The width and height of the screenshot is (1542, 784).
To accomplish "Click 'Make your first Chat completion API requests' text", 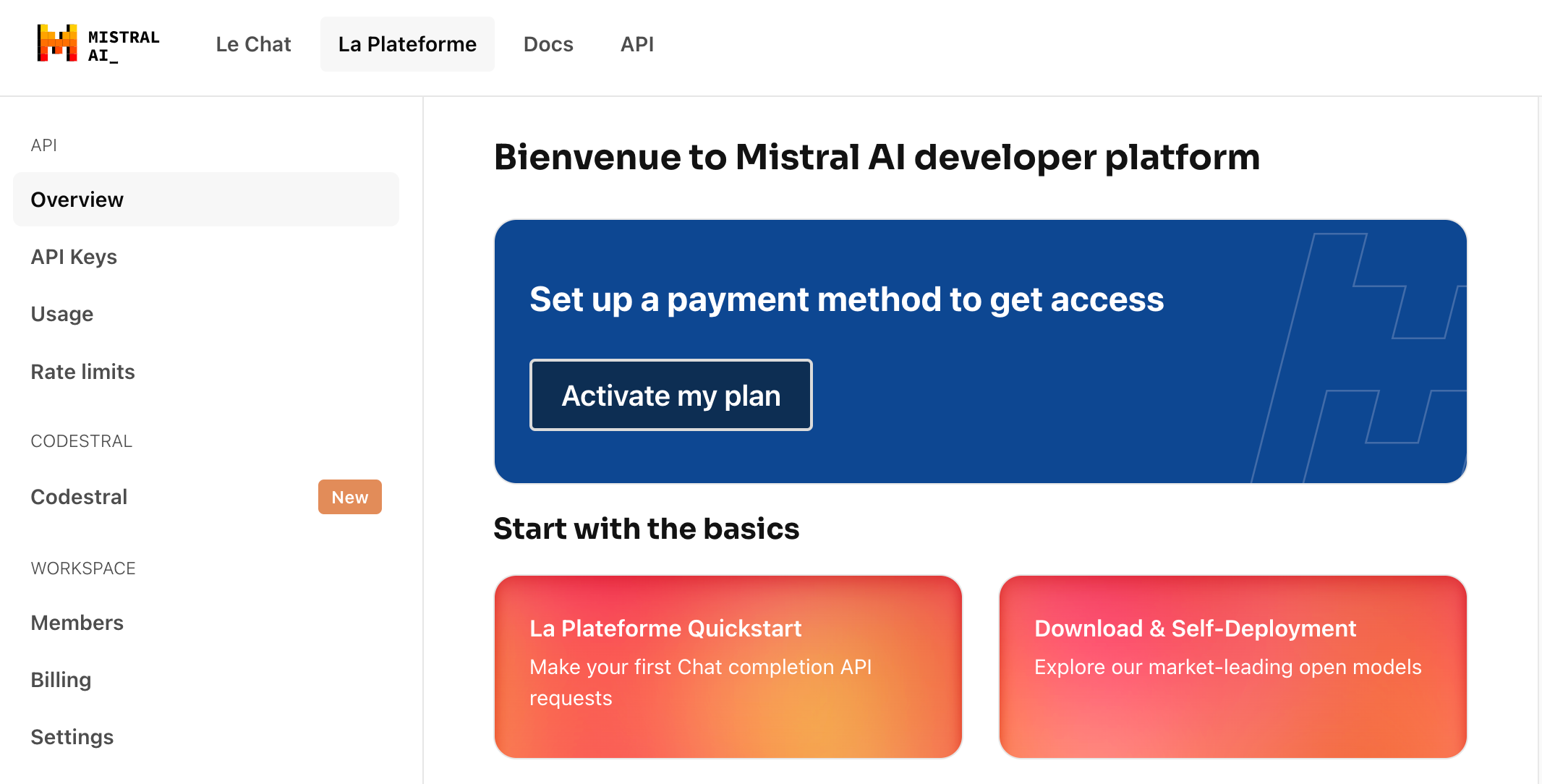I will (x=701, y=682).
